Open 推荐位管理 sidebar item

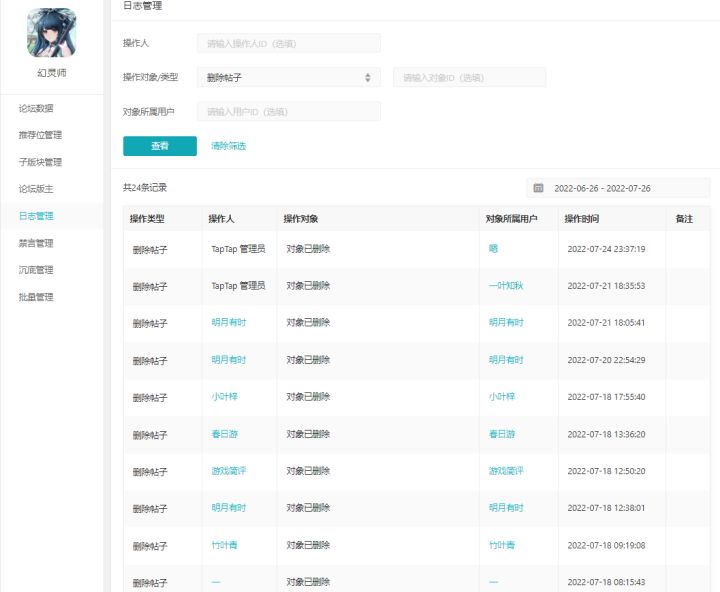40,135
